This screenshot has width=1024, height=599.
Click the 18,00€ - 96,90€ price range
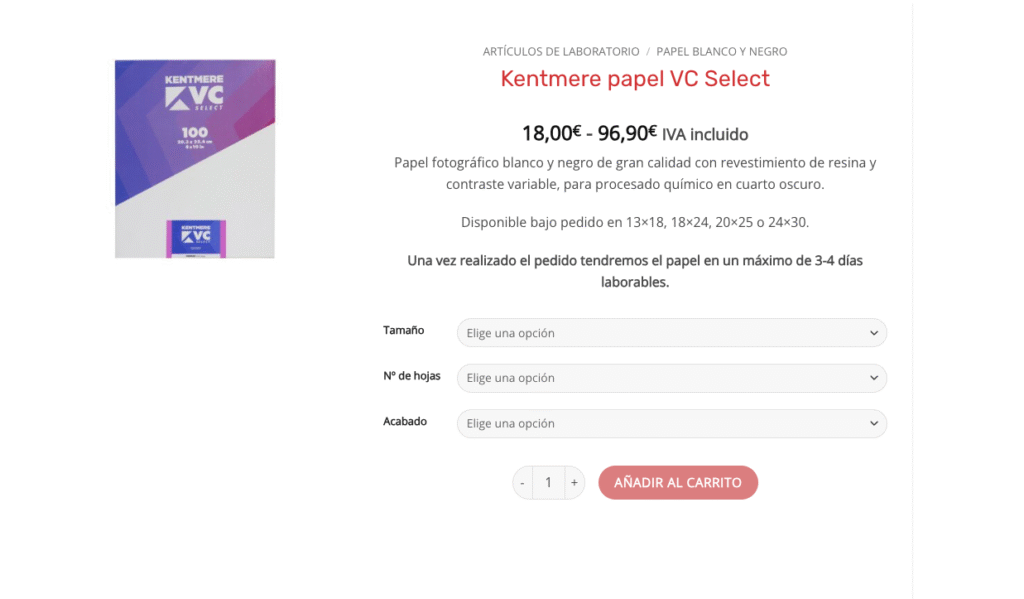(589, 133)
